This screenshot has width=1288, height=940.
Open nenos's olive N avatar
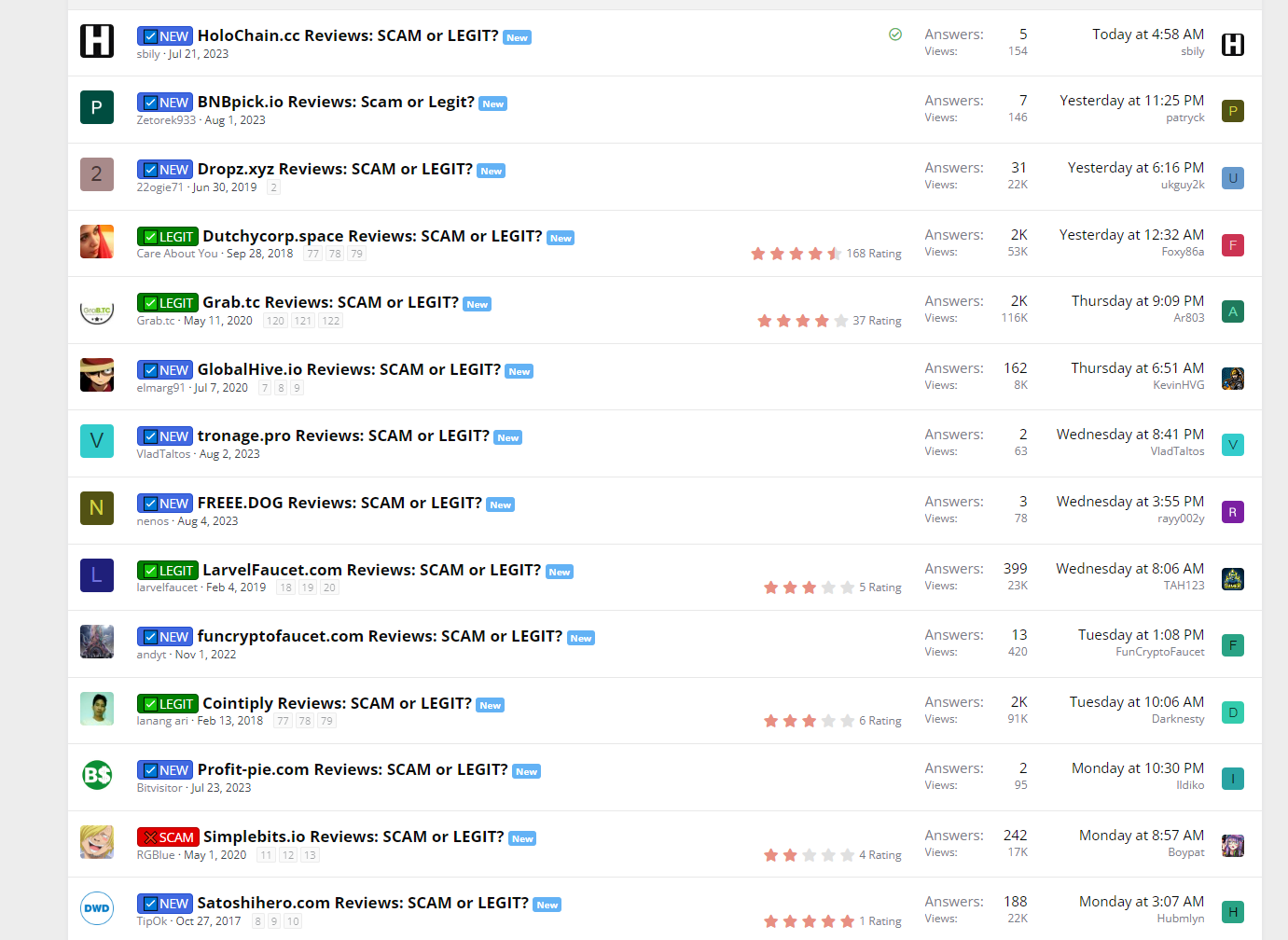point(97,508)
